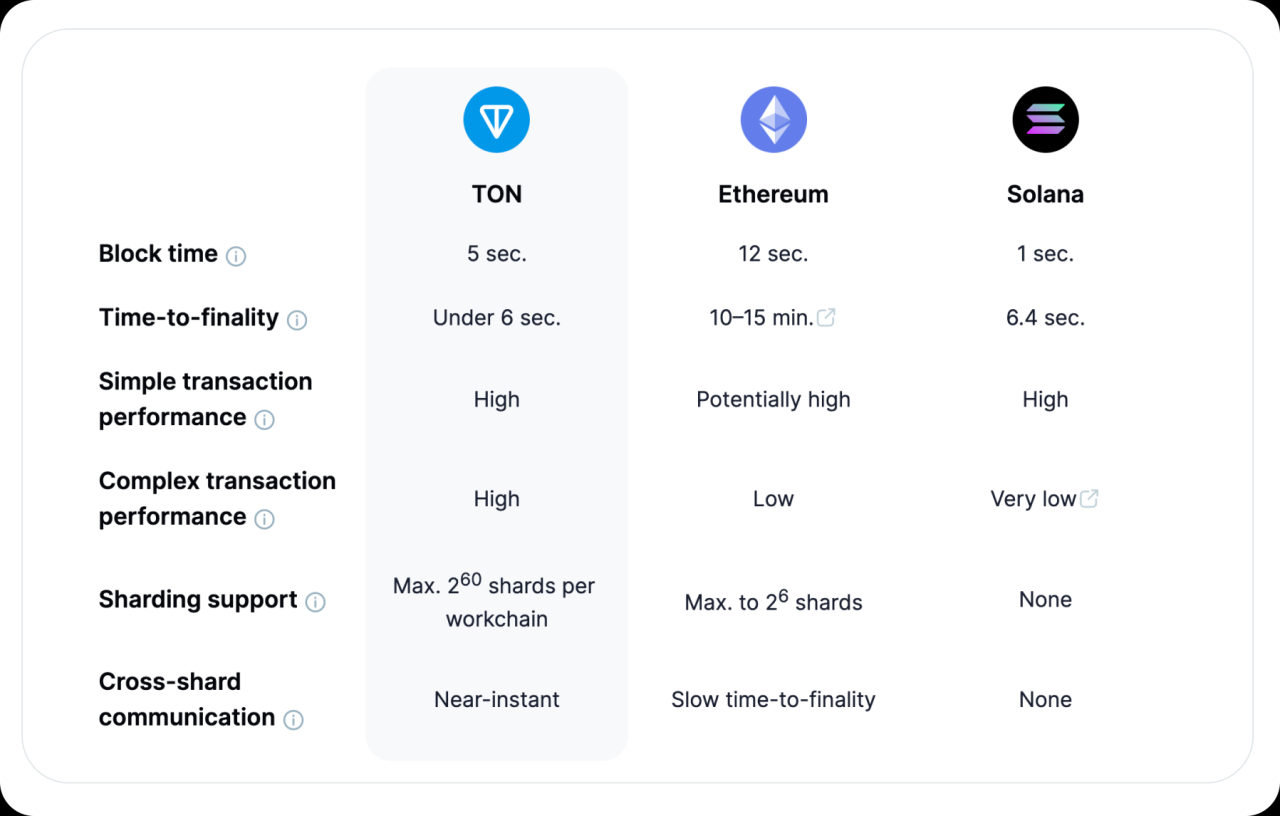Click the Ethereum logo icon

point(773,119)
